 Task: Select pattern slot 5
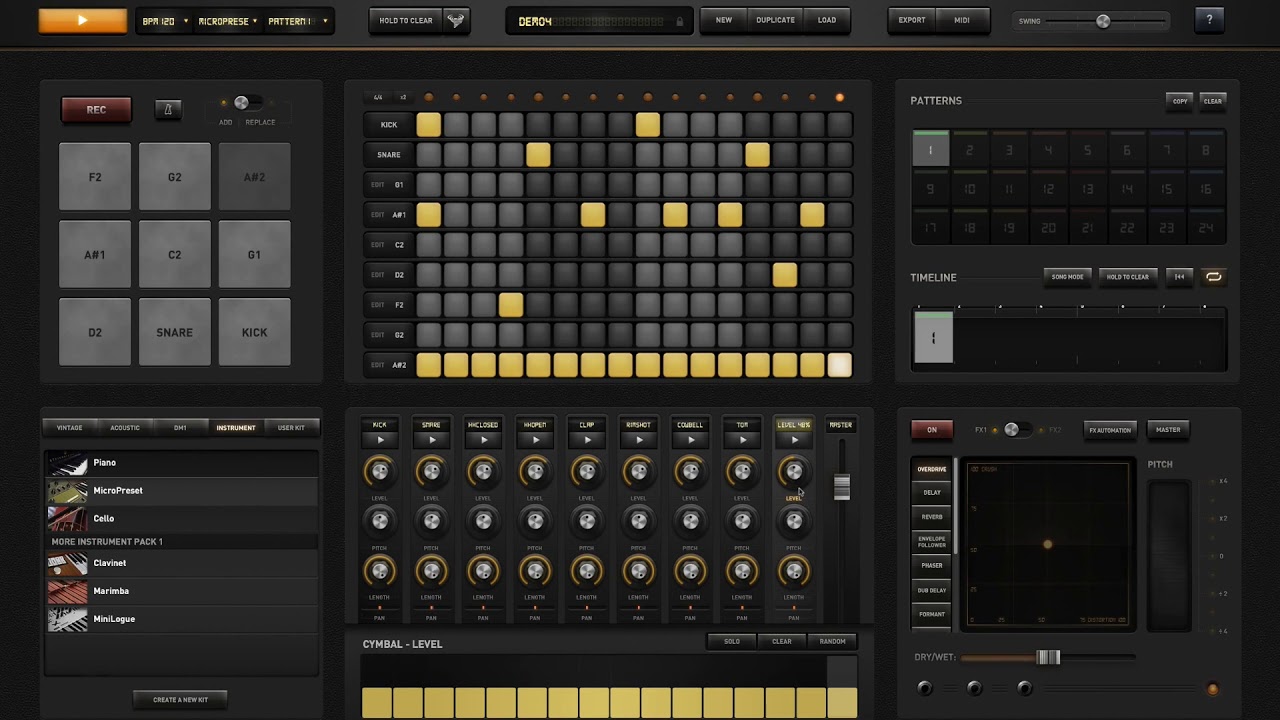(x=1087, y=149)
